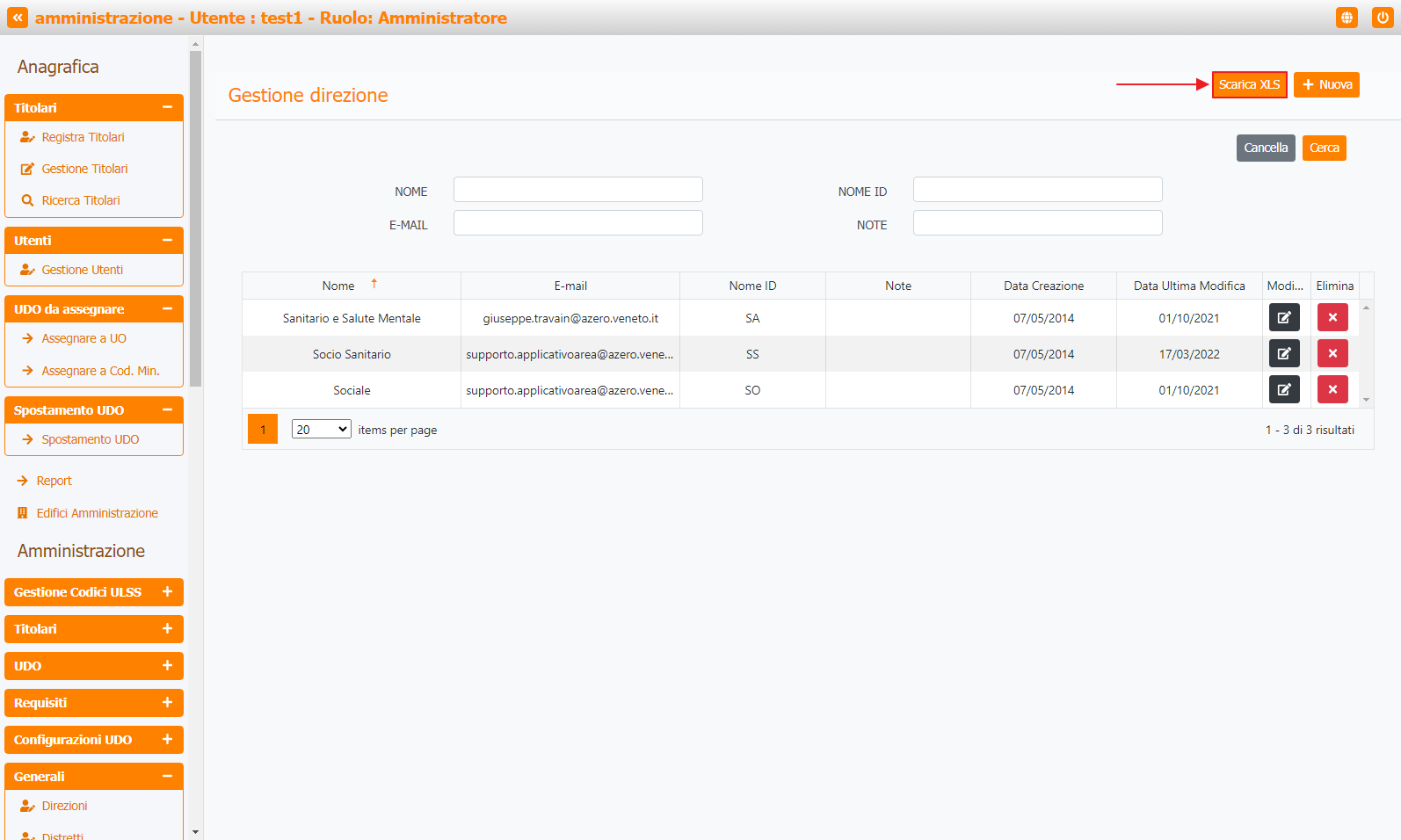Delete the Socio Sanitario row
1401x840 pixels.
[1332, 354]
